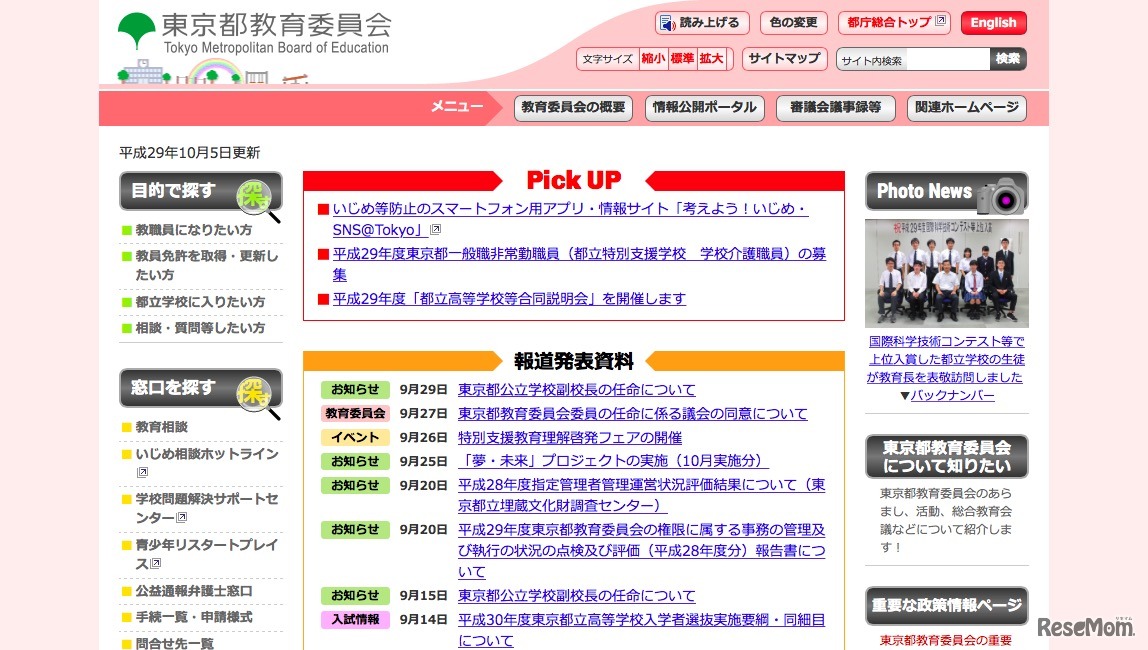1148x650 pixels.
Task: Open いじめ相談ホットライン link
Action: click(206, 454)
